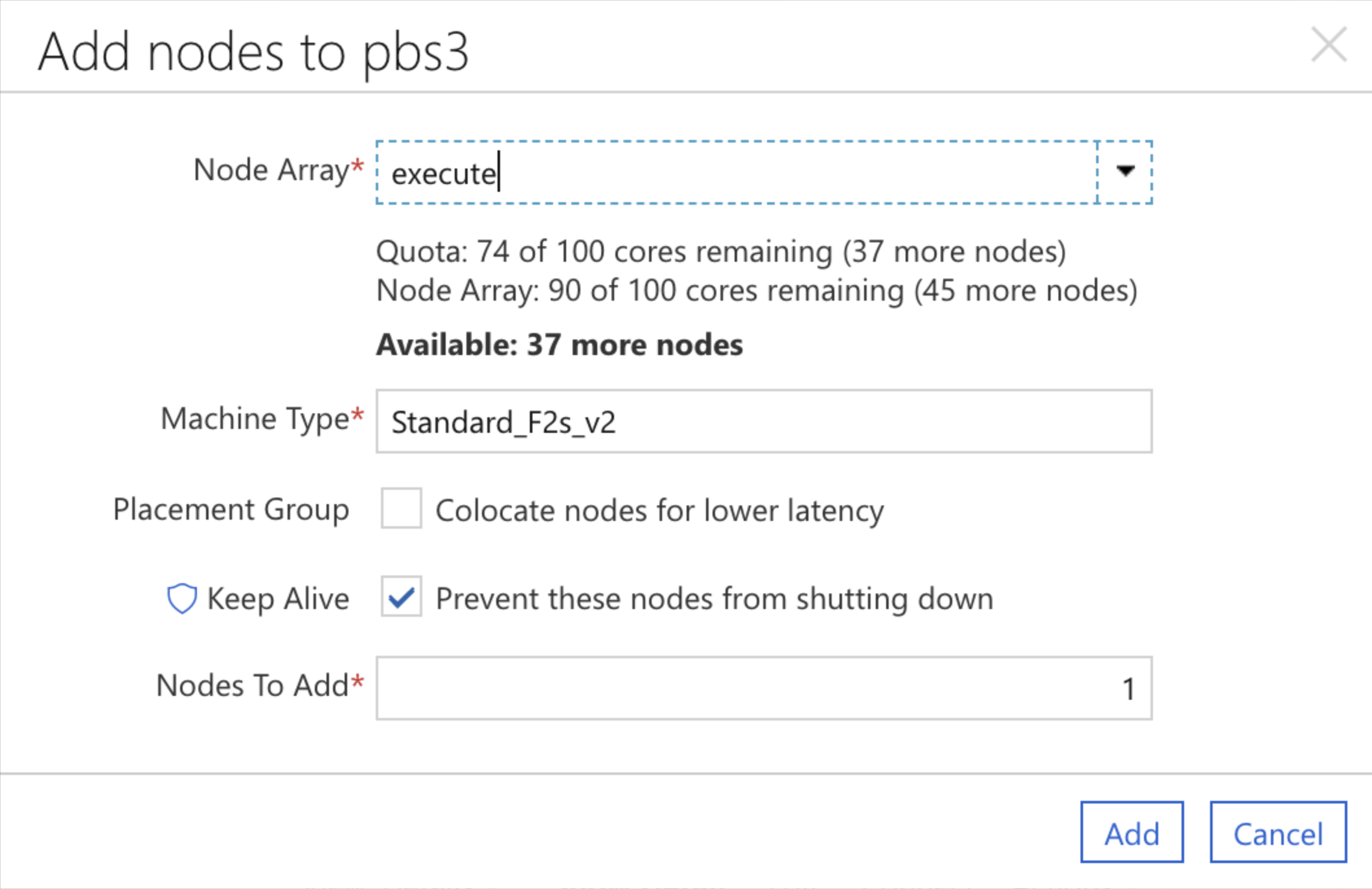Click the 'Add nodes to pbs3' title

253,53
